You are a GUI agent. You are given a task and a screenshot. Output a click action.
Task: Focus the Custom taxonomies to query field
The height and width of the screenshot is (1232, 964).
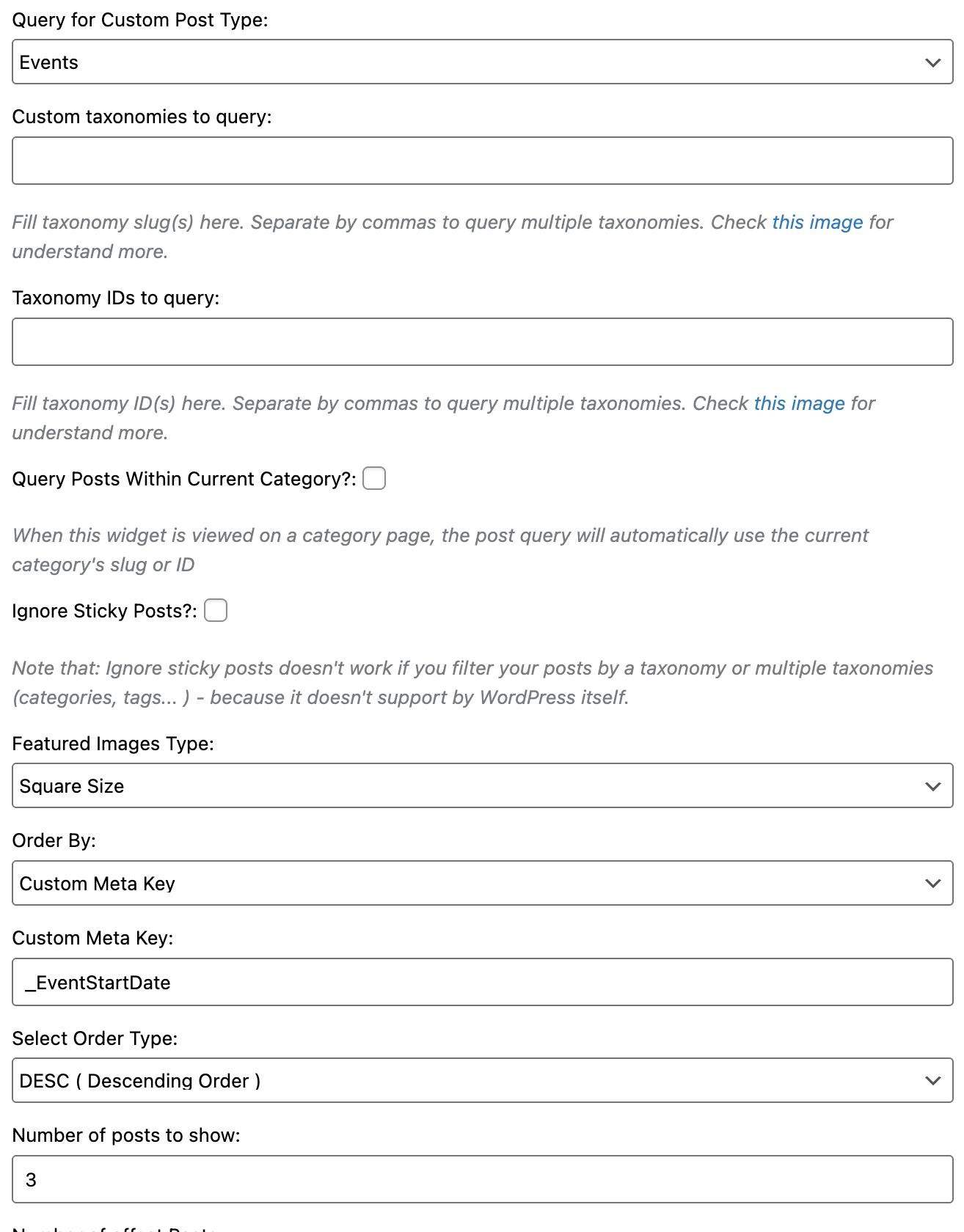point(482,161)
